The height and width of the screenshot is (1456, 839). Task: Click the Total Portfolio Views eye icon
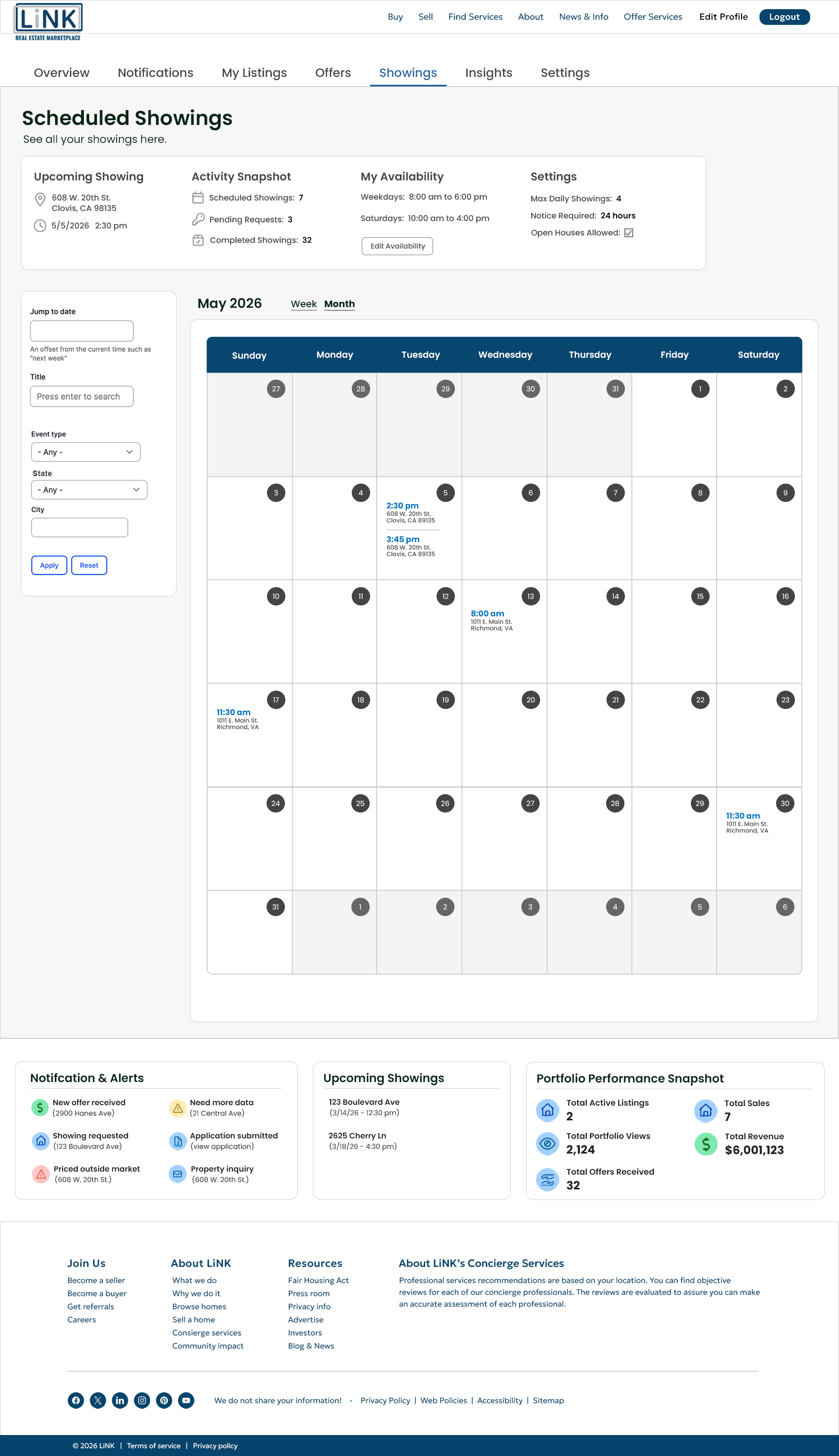pos(548,1143)
